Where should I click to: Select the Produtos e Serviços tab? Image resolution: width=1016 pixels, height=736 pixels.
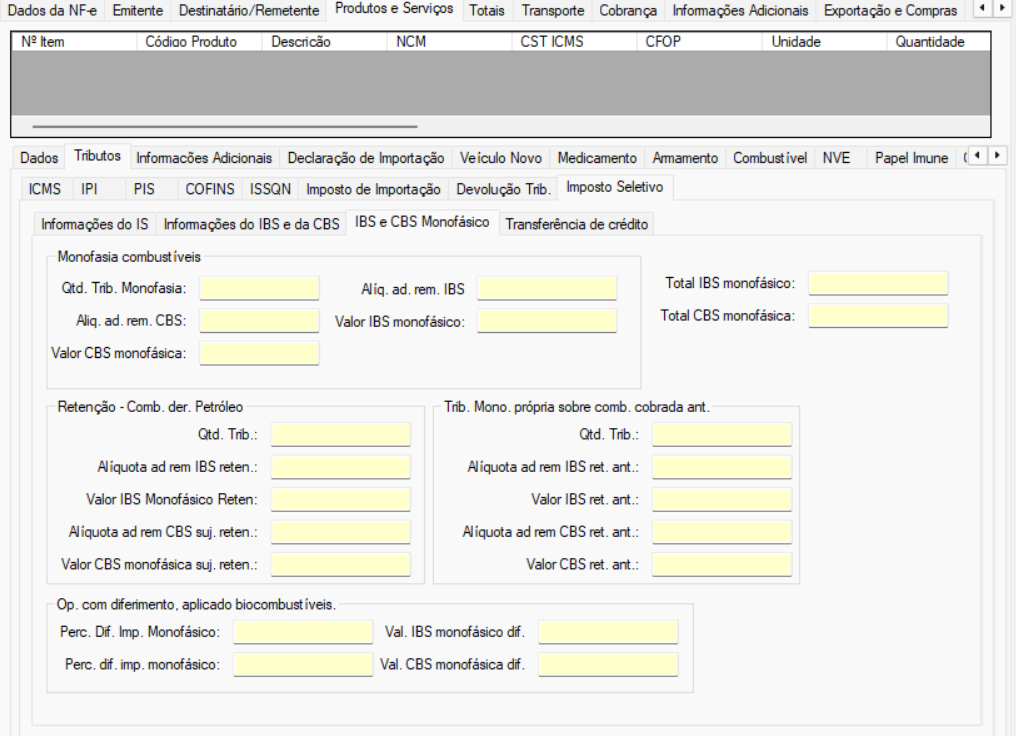point(394,9)
